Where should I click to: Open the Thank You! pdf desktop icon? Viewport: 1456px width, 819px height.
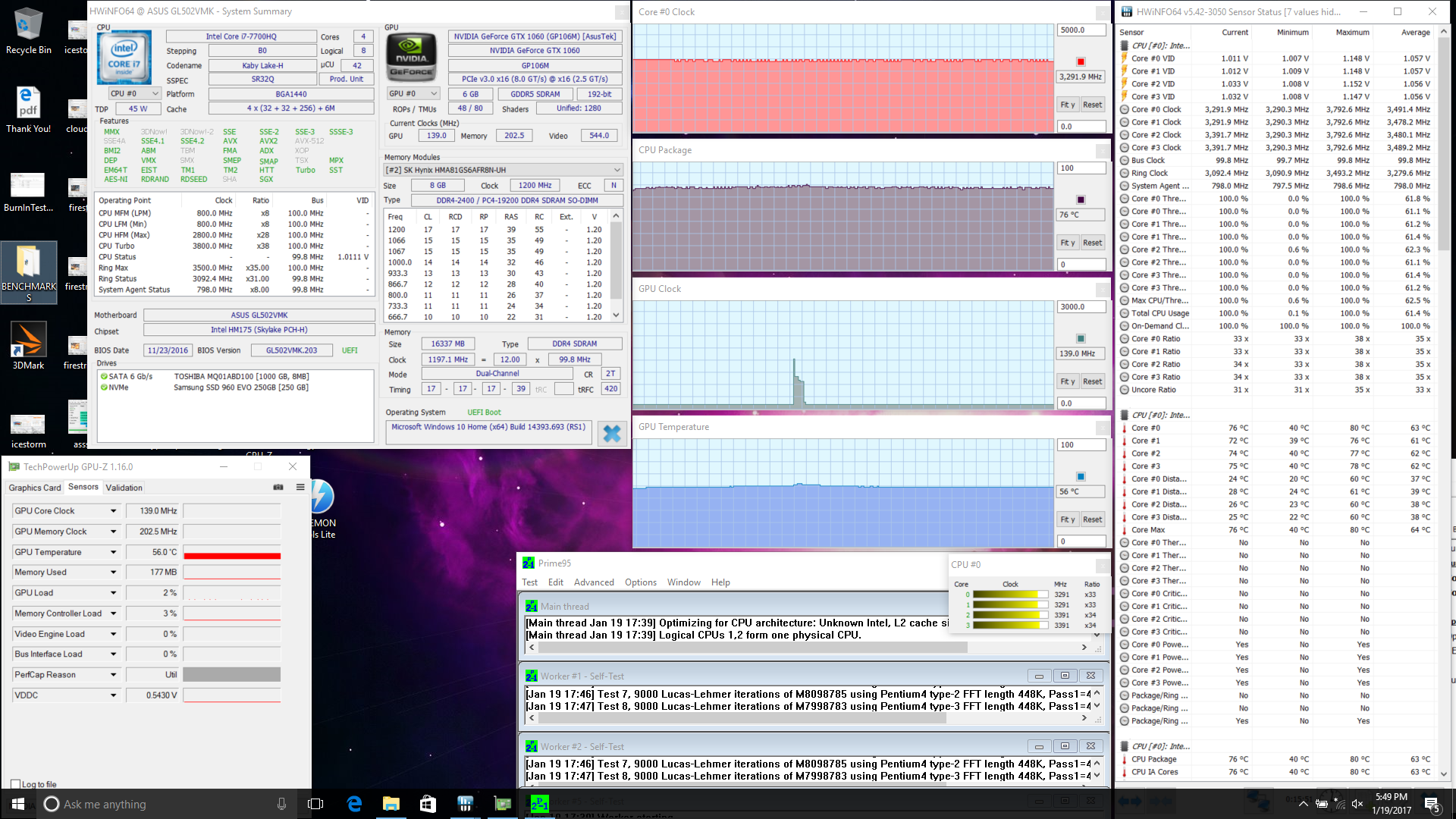(x=28, y=110)
